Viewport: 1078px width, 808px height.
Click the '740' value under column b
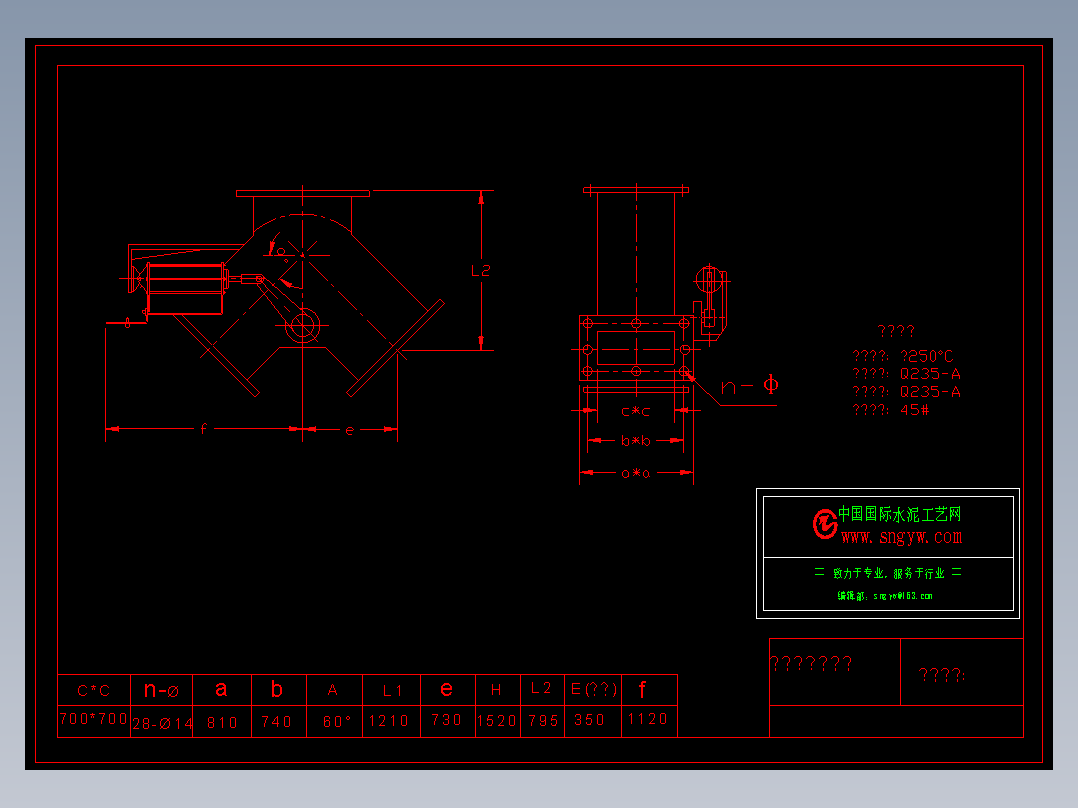click(276, 722)
